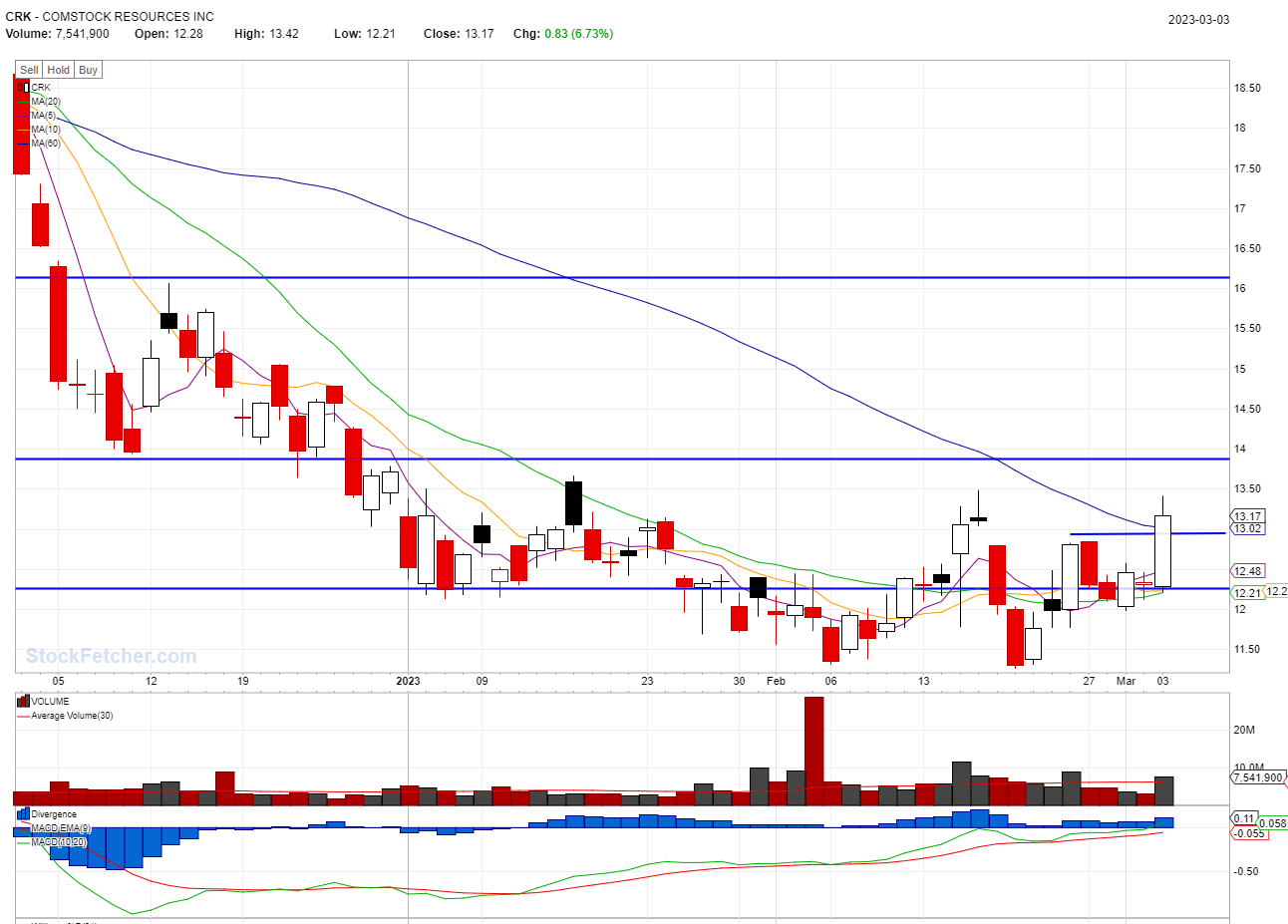
Task: Click the -0.055 MACD axis tag
Action: pos(1249,833)
